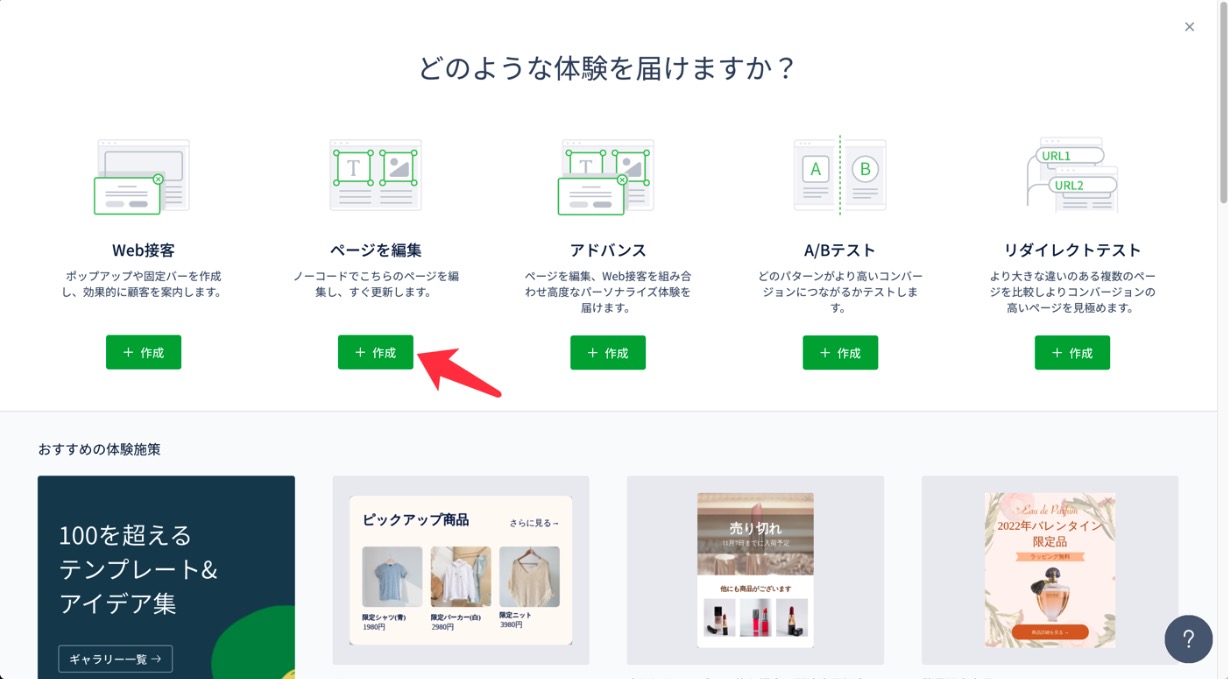The image size is (1228, 679).
Task: Click the アドバンス combined experience icon
Action: coord(607,176)
